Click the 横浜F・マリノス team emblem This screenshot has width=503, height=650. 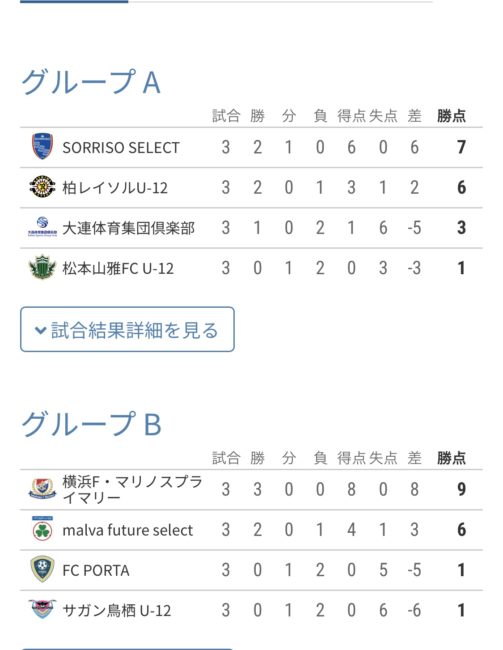click(42, 488)
